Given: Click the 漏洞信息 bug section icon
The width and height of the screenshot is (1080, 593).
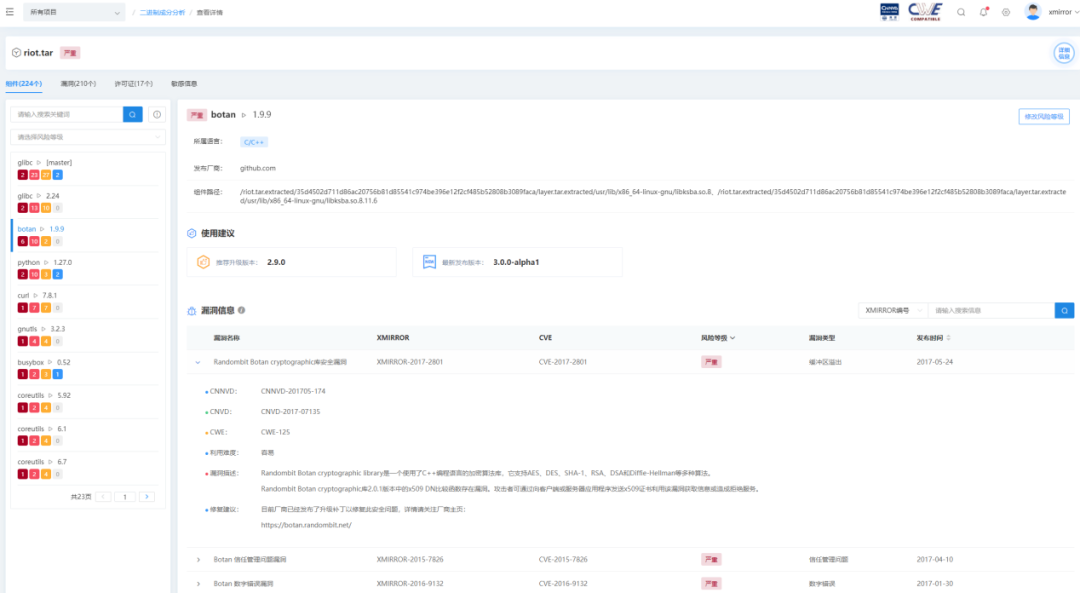Looking at the screenshot, I should click(191, 311).
